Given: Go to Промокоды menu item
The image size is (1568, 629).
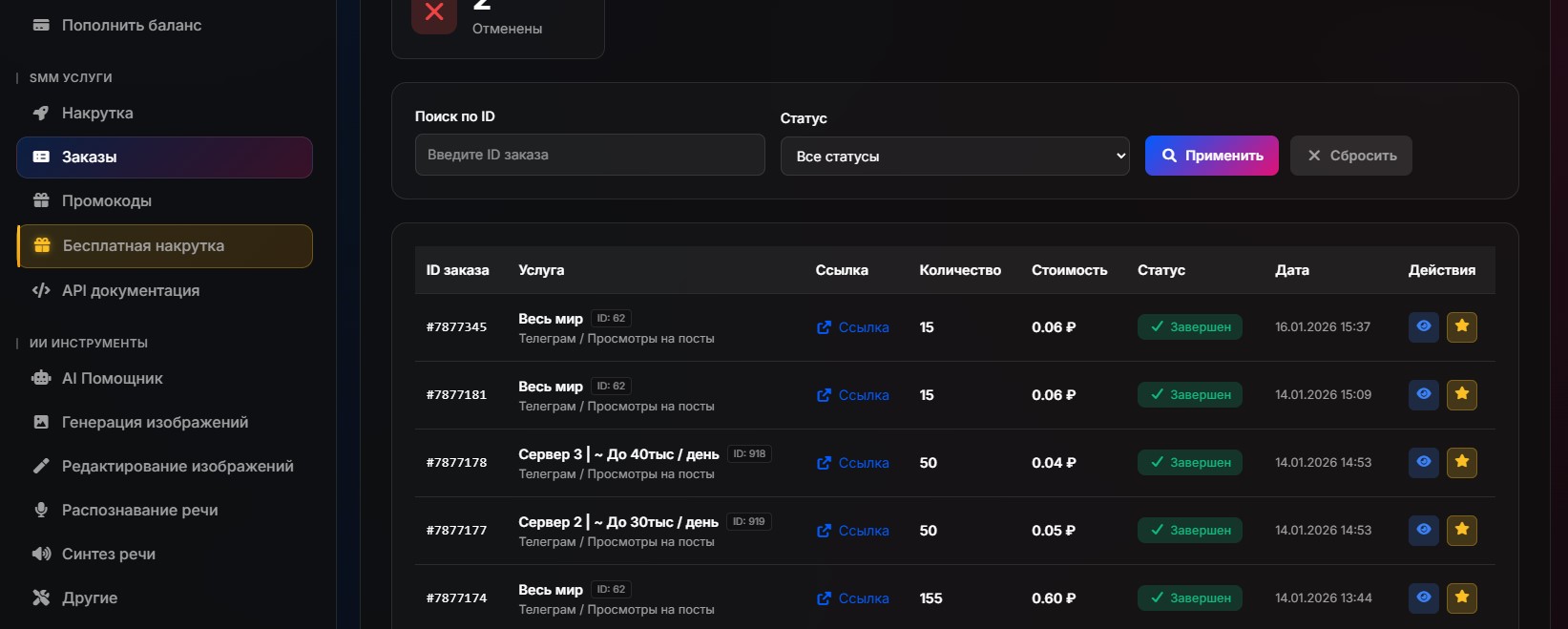Looking at the screenshot, I should tap(106, 201).
